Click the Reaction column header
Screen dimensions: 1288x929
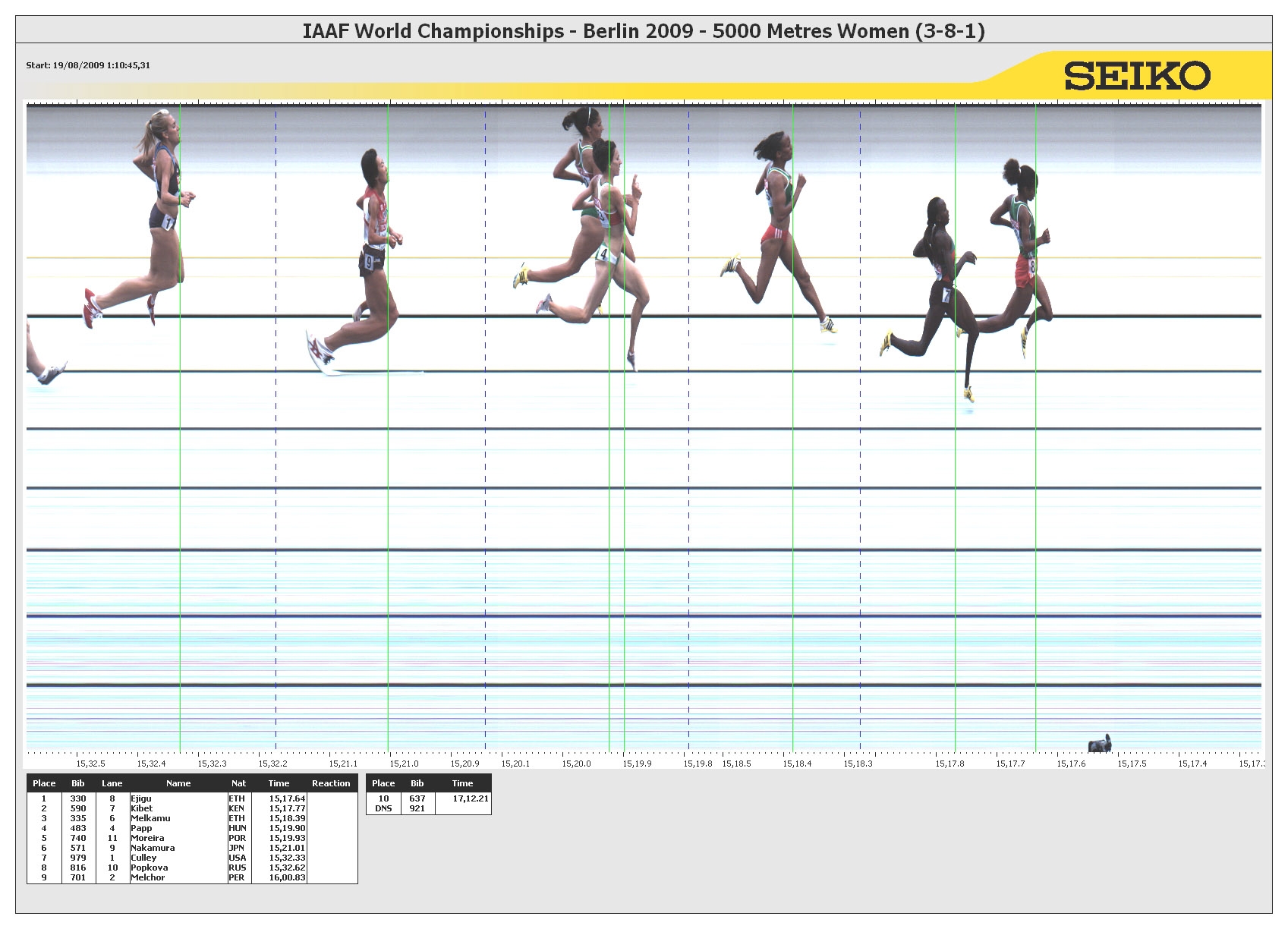(332, 783)
